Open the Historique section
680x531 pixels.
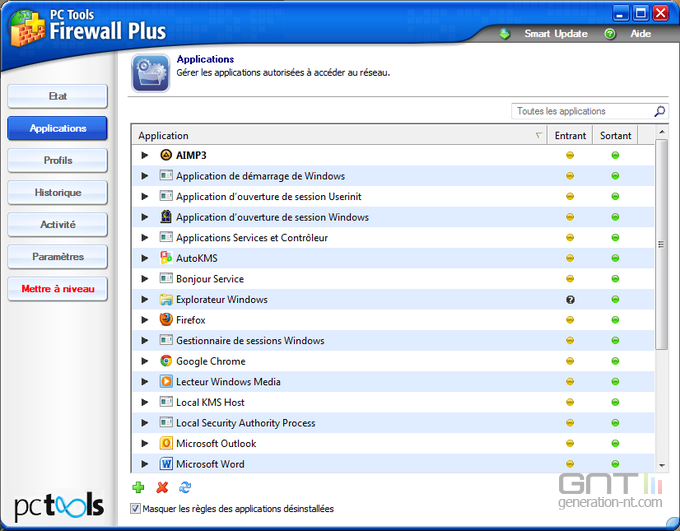click(x=57, y=193)
